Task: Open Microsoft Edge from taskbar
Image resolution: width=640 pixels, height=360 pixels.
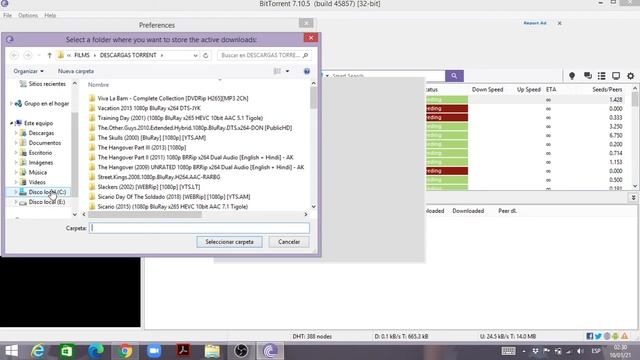Action: 96,351
